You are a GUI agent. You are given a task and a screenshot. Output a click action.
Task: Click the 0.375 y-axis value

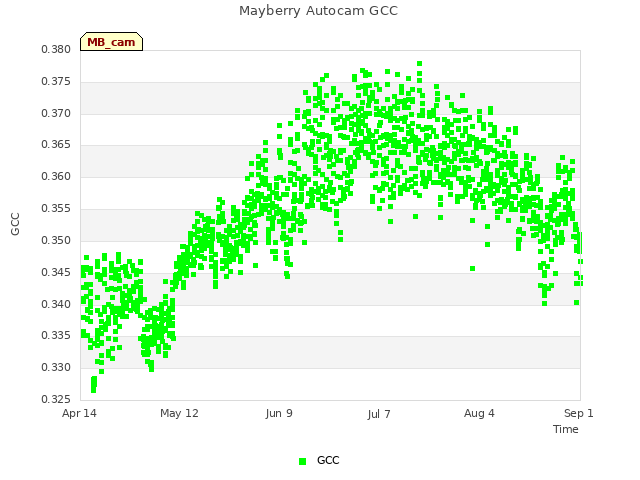[x=56, y=82]
